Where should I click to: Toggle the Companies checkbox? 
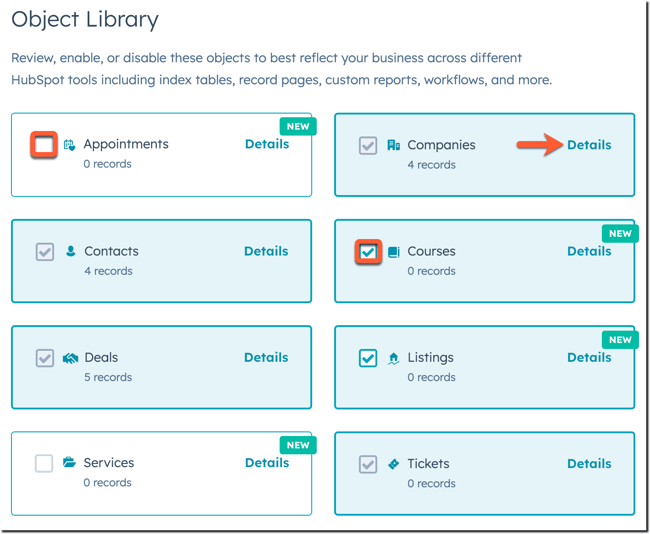click(x=368, y=146)
